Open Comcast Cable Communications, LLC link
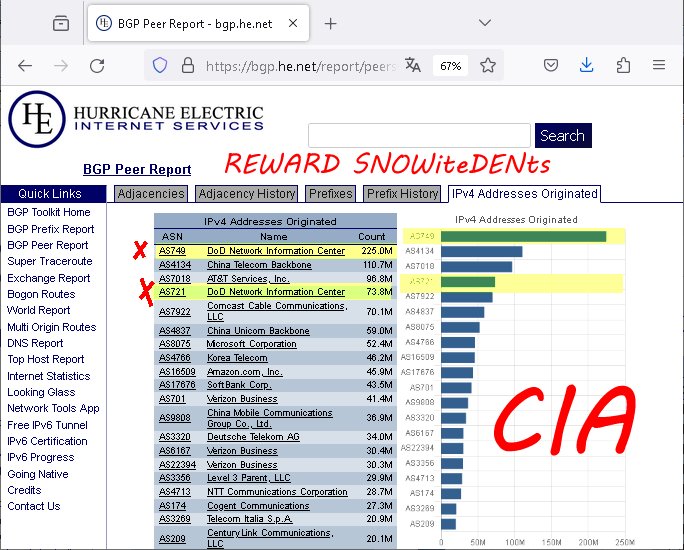This screenshot has width=684, height=550. [x=277, y=311]
